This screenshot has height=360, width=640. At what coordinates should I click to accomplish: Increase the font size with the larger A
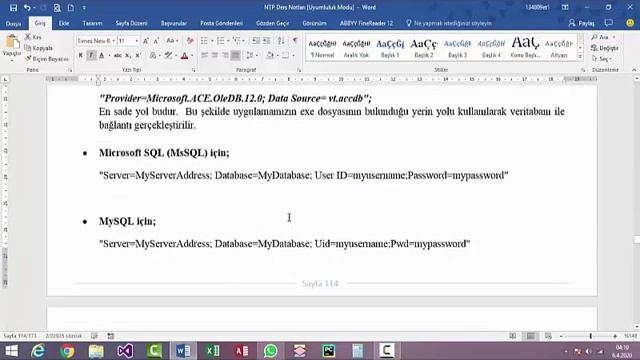(146, 41)
